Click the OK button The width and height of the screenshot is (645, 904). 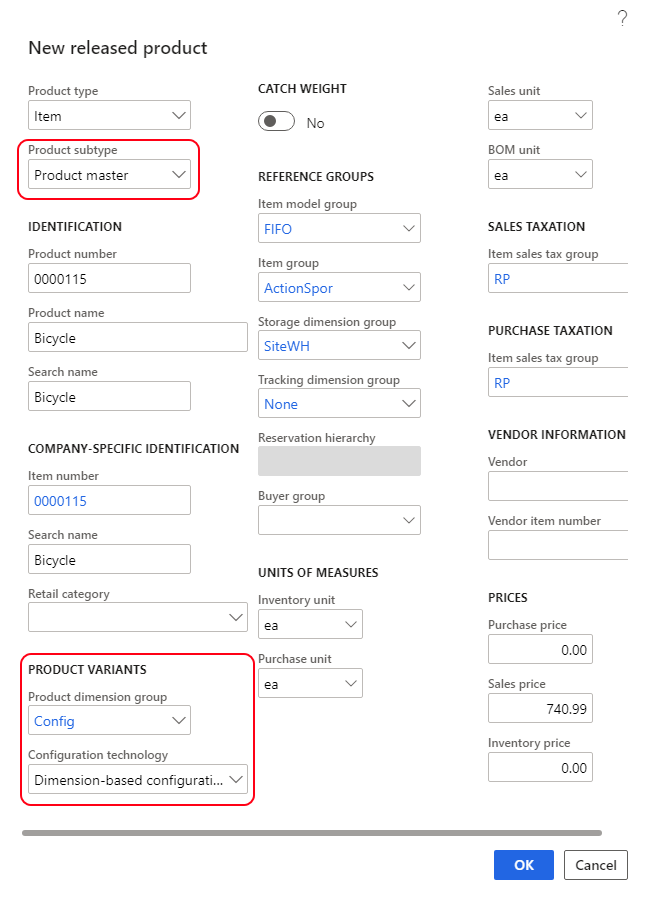[523, 865]
